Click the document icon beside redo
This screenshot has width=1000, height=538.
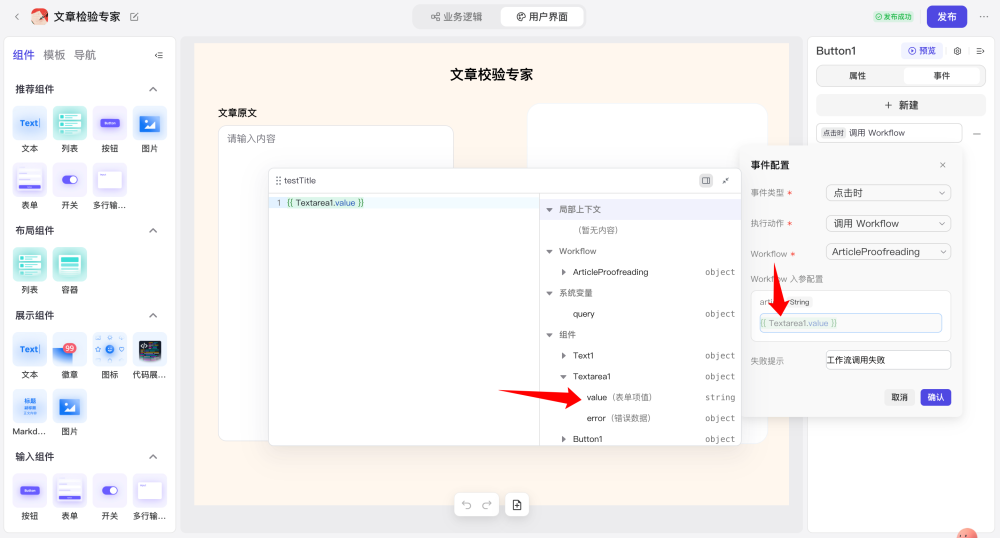(x=517, y=505)
